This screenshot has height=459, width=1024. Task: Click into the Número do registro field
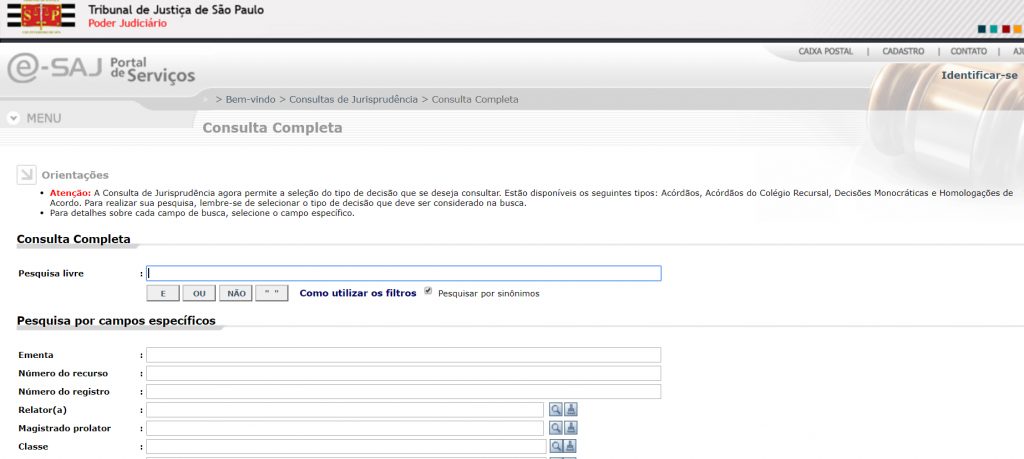click(x=404, y=391)
